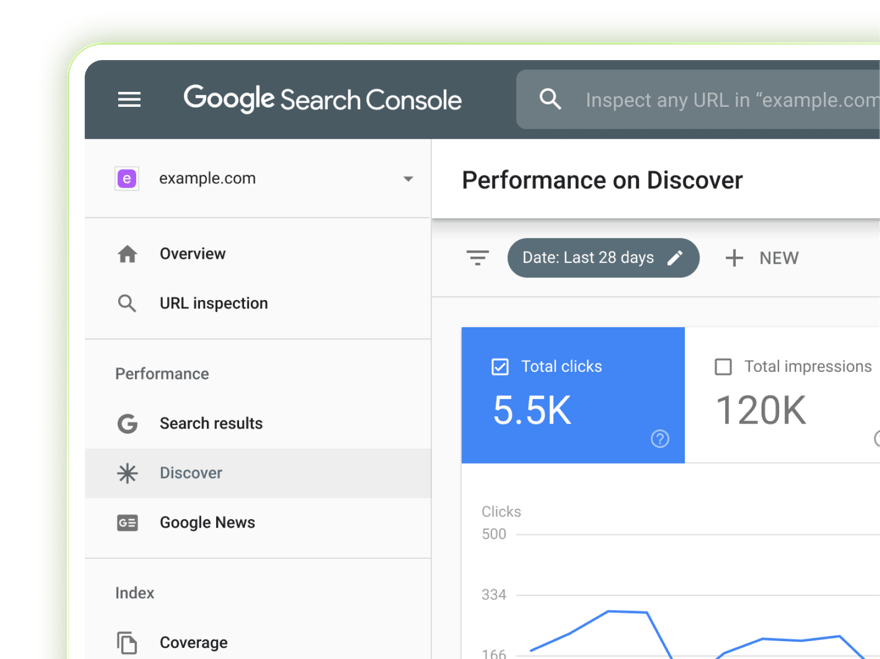The image size is (880, 659).
Task: Click the blue clicks line in chart
Action: pos(627,612)
